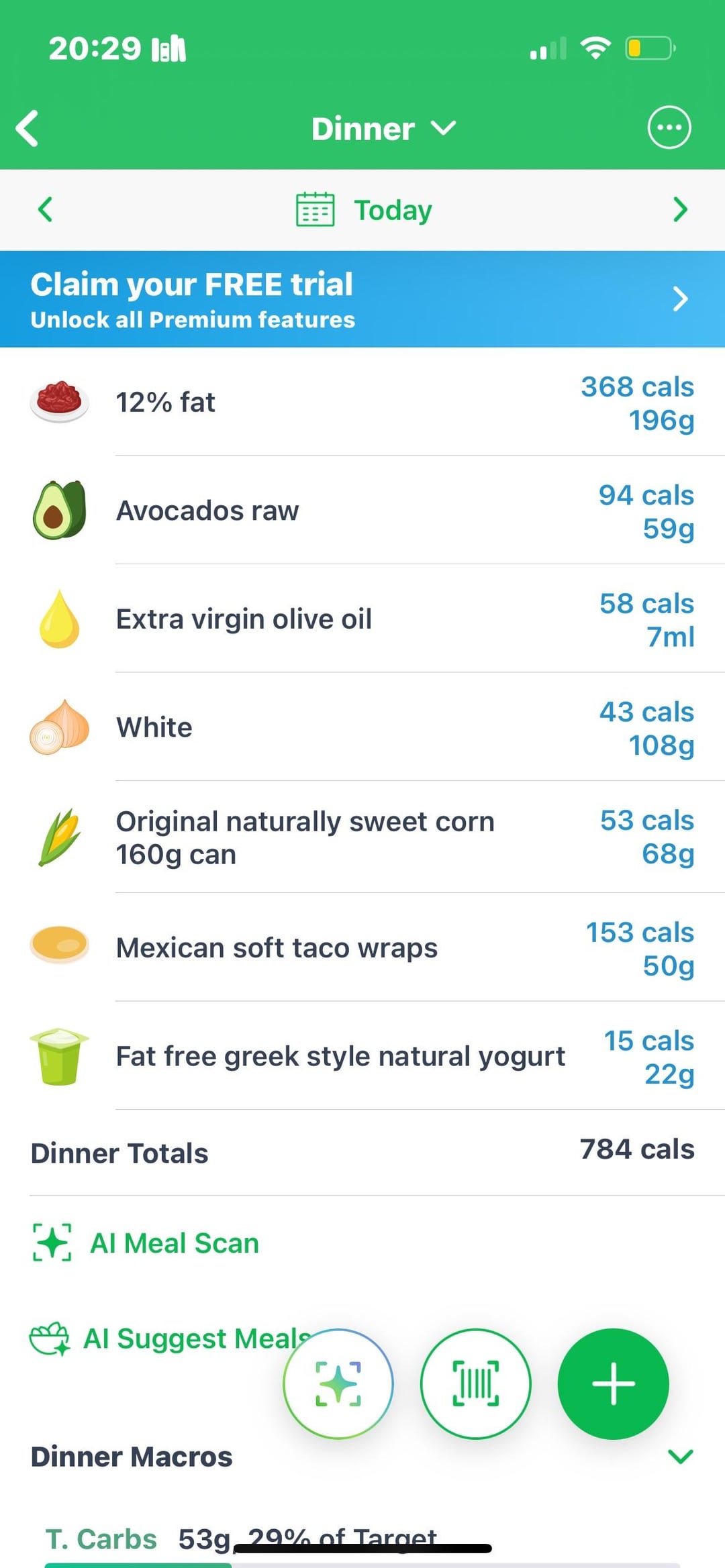The image size is (725, 1568).
Task: Expand the Dinner Macros section chevron
Action: tap(680, 1456)
